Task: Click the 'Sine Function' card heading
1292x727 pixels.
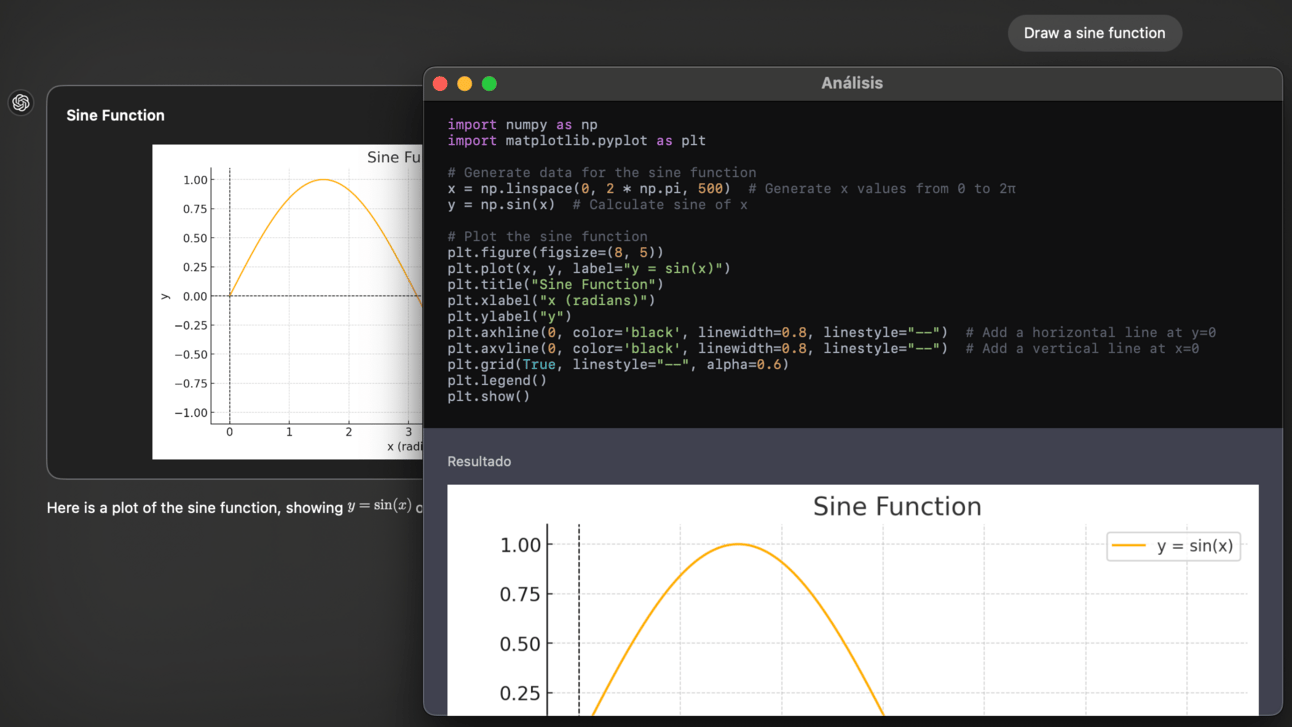Action: click(x=115, y=116)
